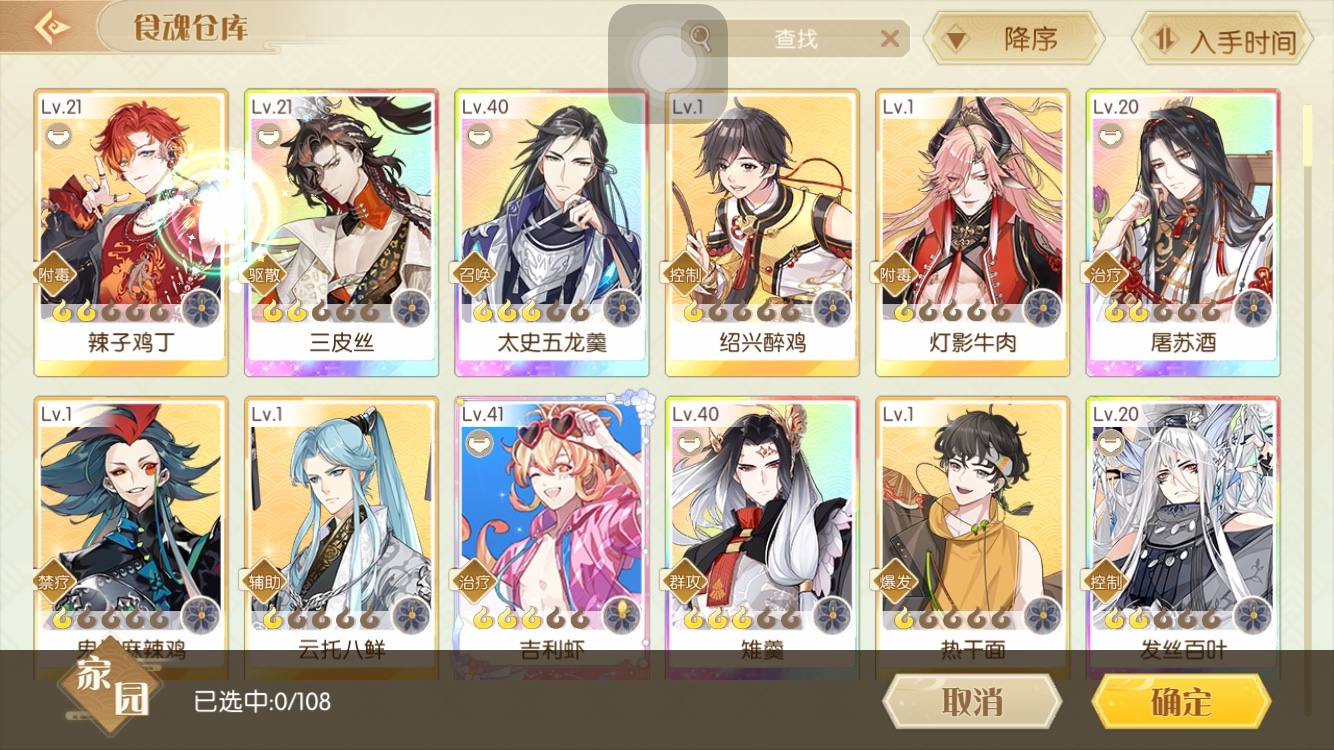
Task: Select the 三皮丝 character card
Action: 341,232
